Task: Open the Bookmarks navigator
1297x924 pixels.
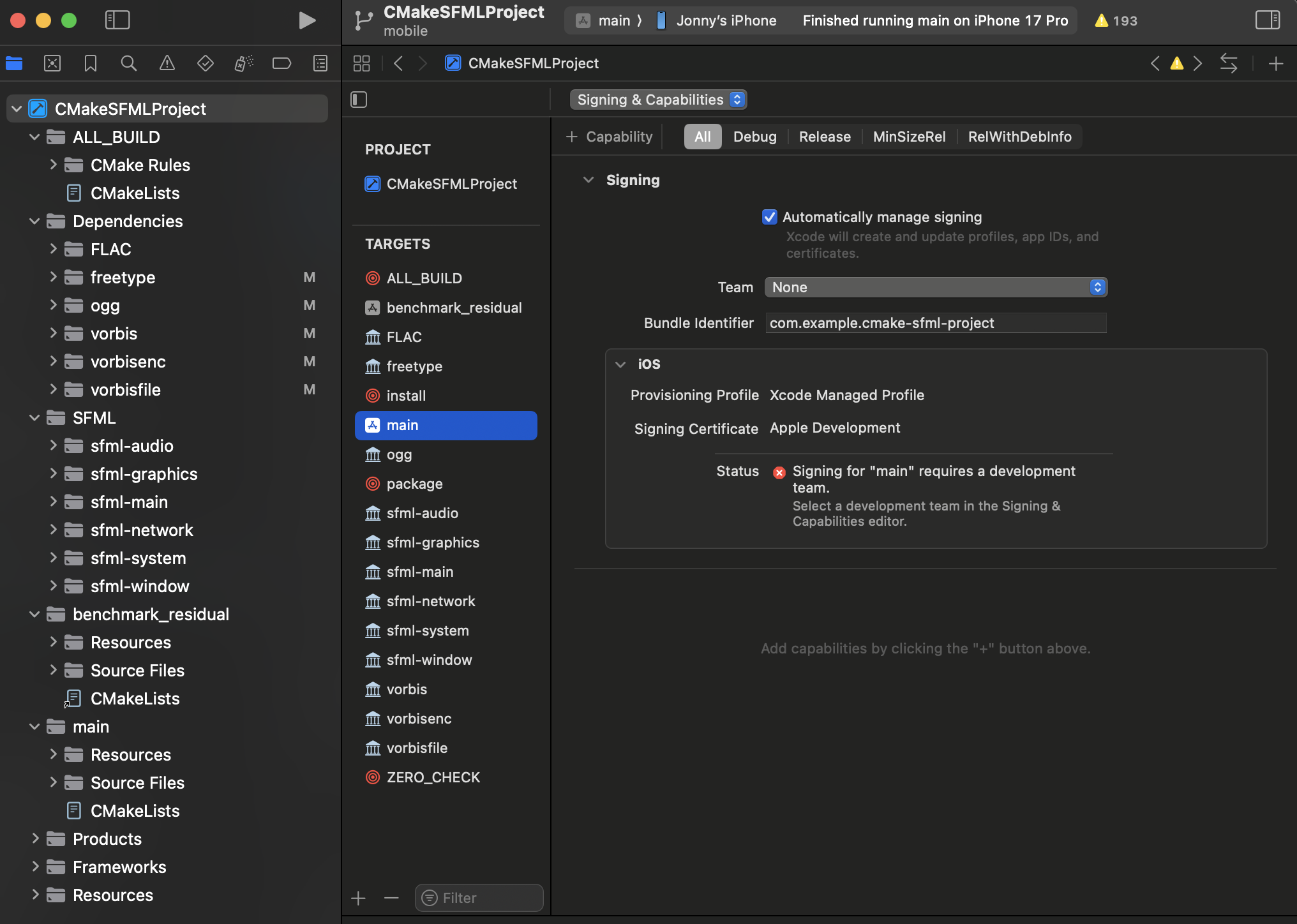Action: [90, 63]
